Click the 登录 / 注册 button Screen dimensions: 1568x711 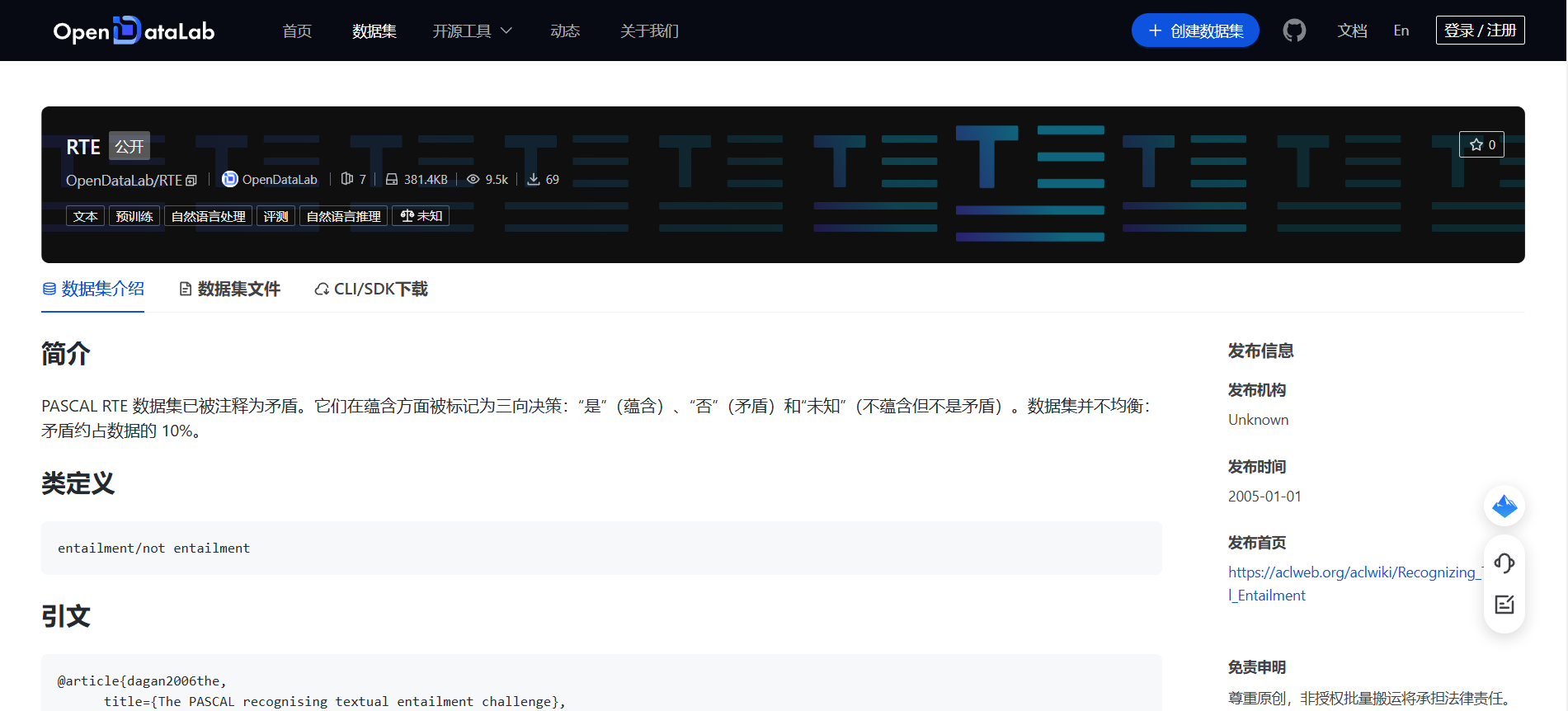pos(1480,31)
